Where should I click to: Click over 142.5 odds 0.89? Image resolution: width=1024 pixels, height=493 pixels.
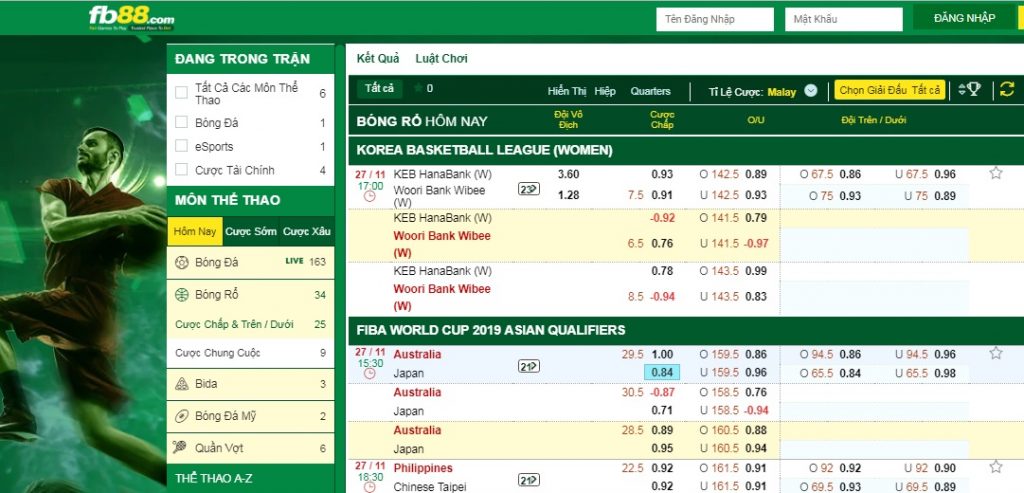click(x=756, y=174)
